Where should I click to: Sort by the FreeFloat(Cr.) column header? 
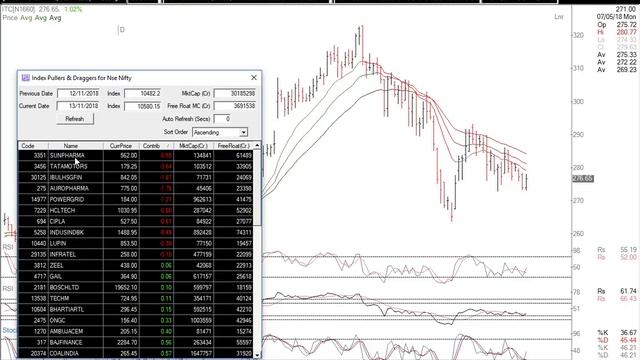(x=233, y=146)
